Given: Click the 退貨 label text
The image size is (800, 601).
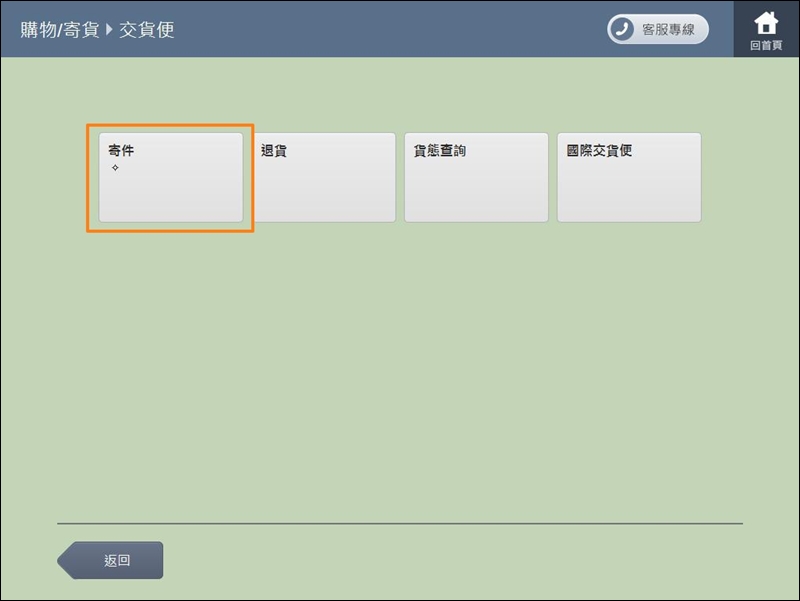Looking at the screenshot, I should pos(274,151).
